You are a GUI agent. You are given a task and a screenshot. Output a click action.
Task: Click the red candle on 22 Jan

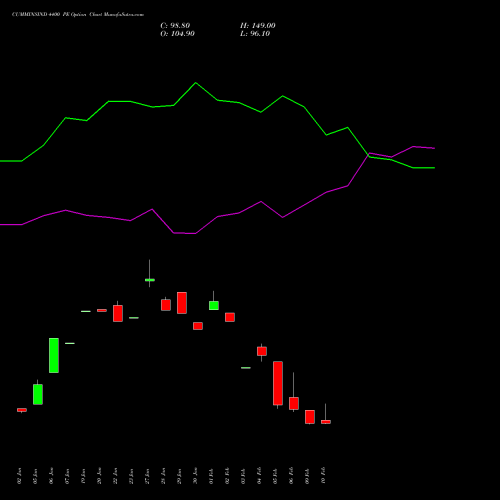pyautogui.click(x=118, y=313)
